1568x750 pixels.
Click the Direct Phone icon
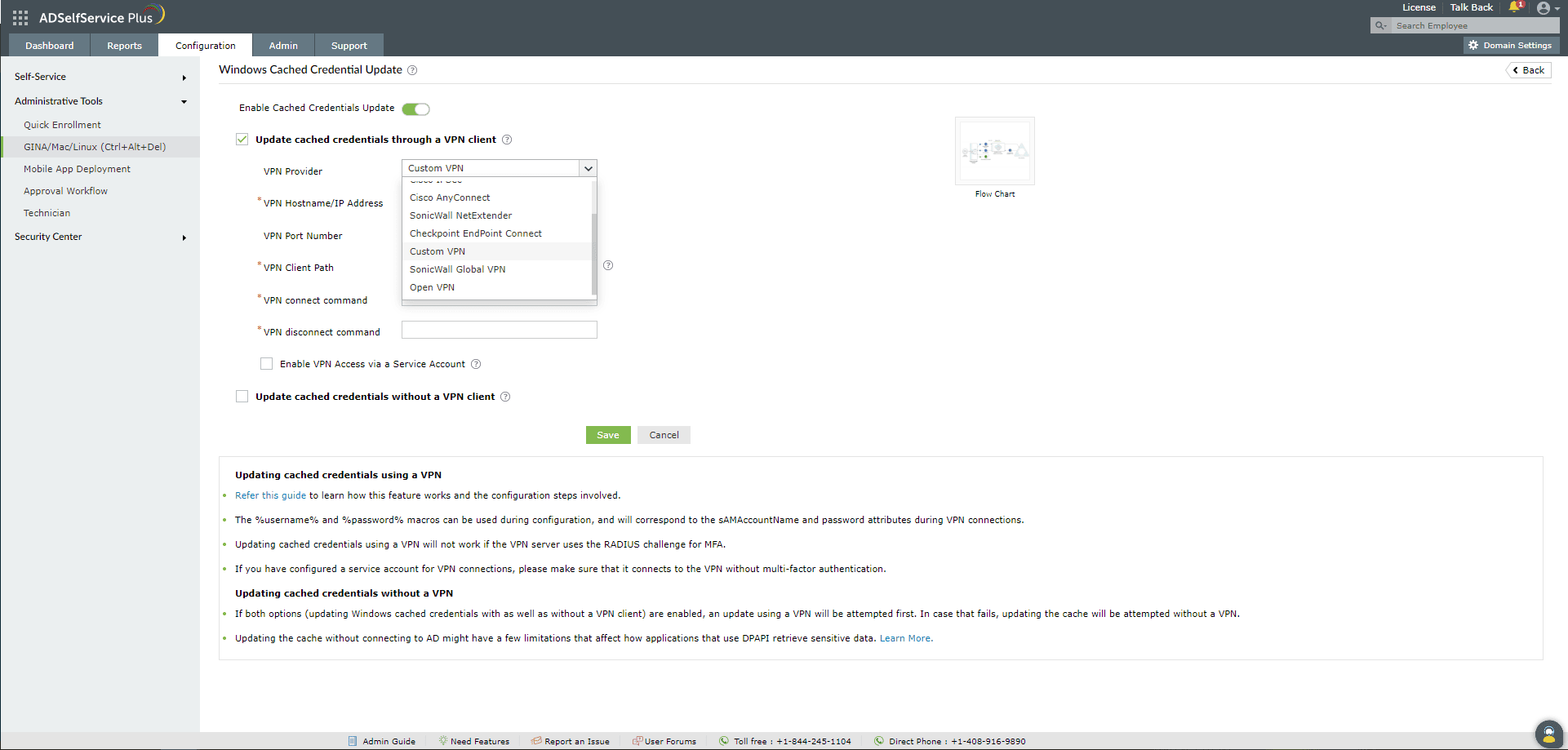click(x=879, y=741)
